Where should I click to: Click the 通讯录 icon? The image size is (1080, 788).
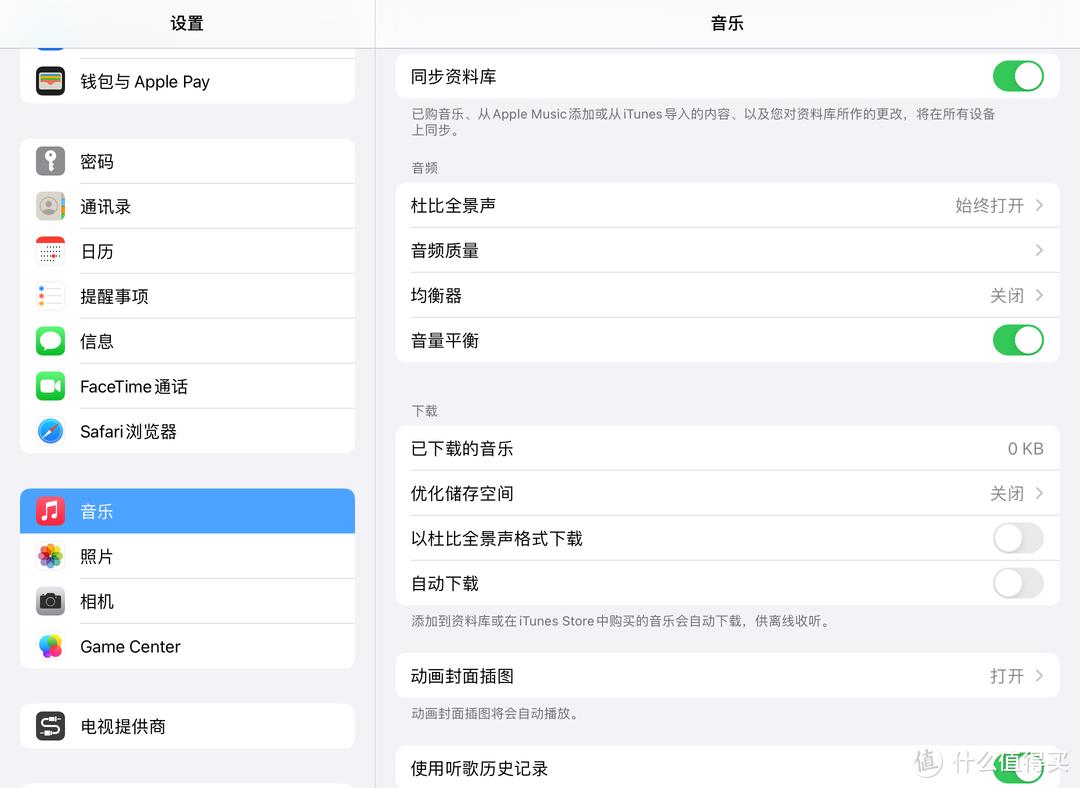(x=50, y=206)
